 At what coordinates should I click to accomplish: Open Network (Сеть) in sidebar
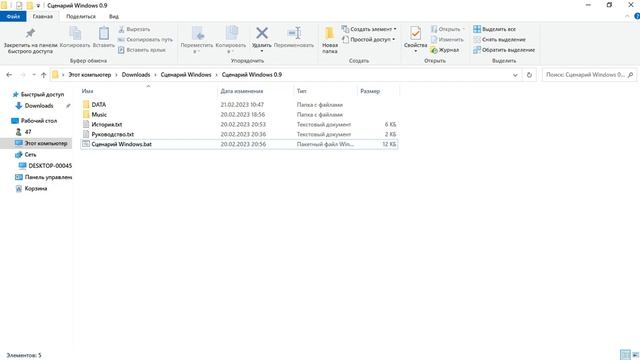pos(26,155)
